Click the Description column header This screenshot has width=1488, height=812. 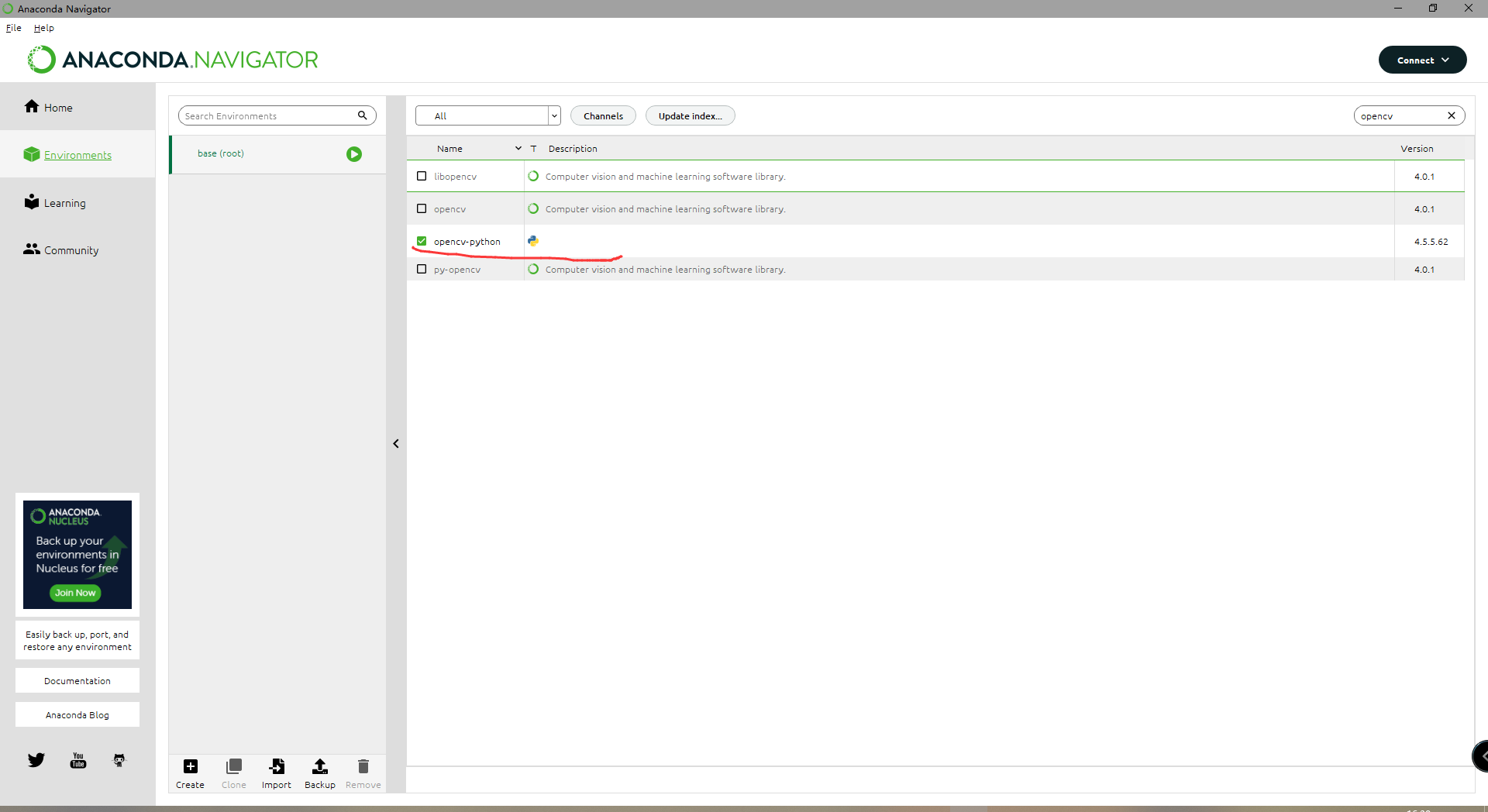[x=573, y=148]
